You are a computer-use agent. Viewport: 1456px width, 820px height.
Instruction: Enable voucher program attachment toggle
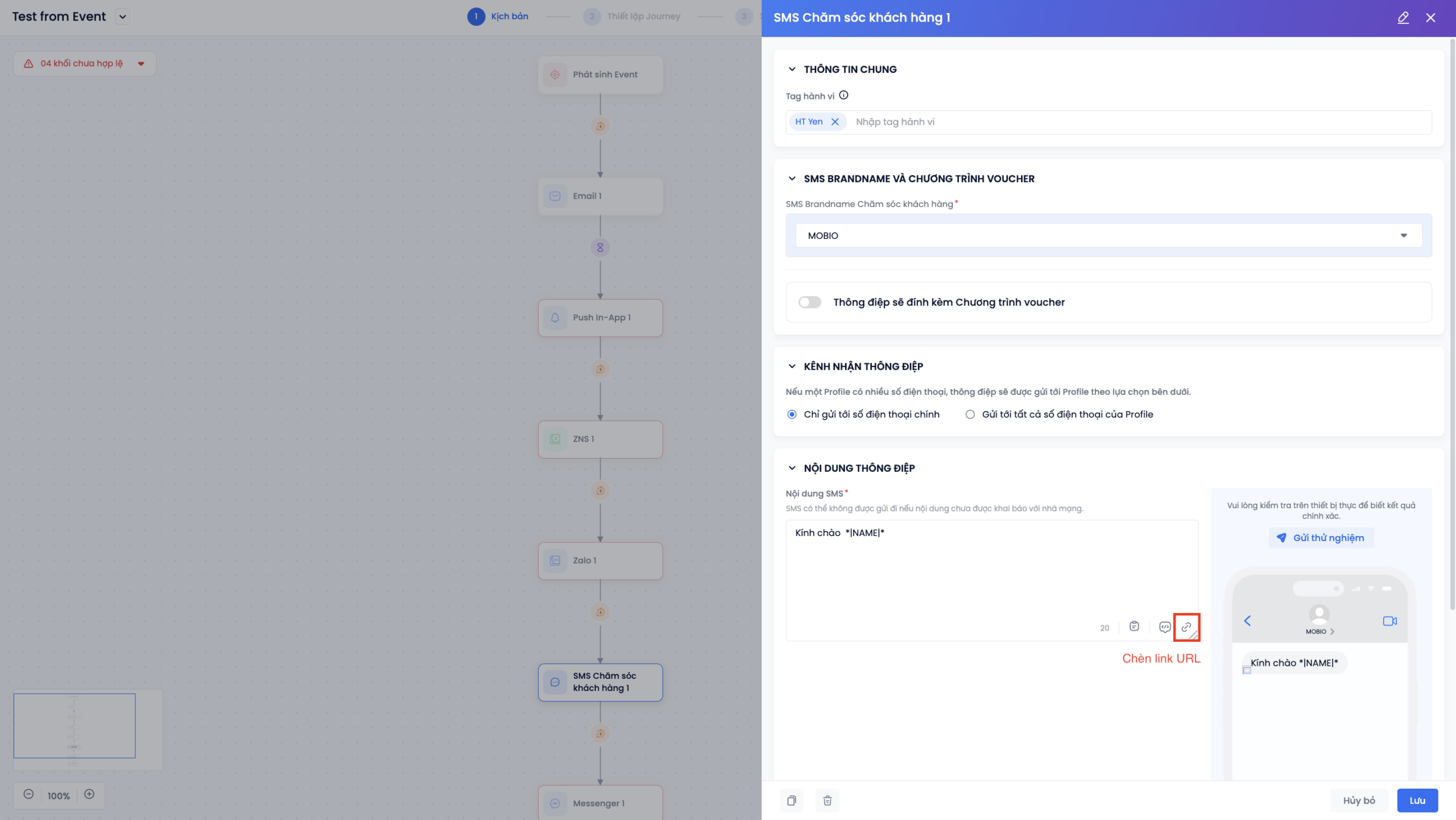(x=809, y=302)
